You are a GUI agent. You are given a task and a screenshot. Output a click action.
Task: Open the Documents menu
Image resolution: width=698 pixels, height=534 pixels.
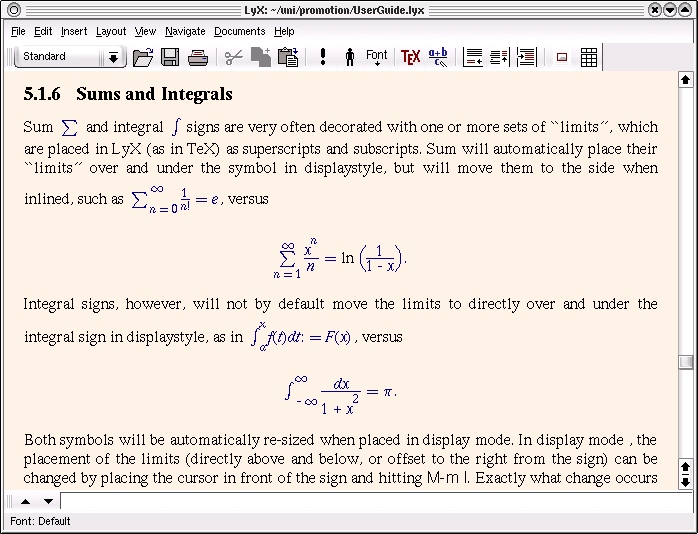click(239, 32)
